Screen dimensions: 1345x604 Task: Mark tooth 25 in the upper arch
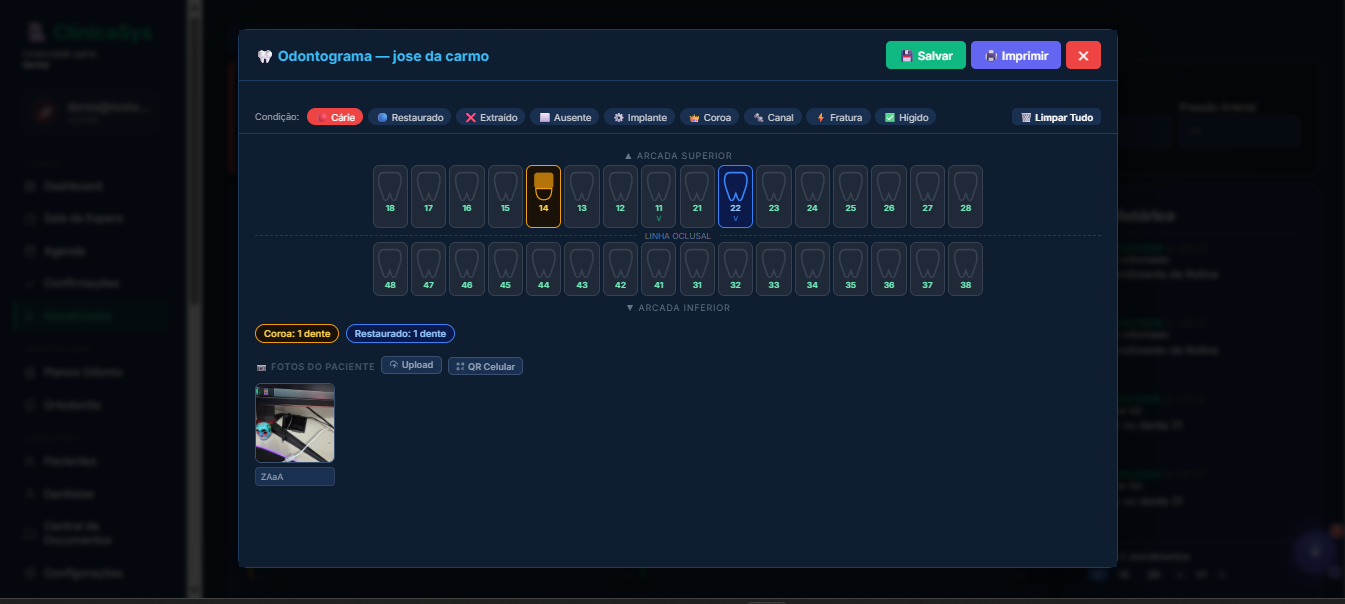coord(850,197)
